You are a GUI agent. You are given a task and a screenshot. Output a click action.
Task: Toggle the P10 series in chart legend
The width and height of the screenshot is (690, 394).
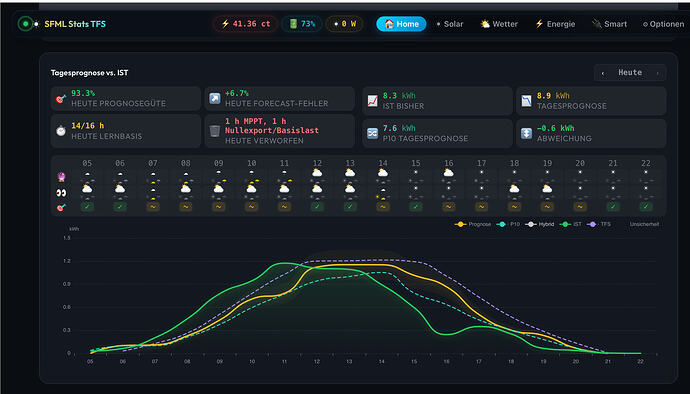click(x=508, y=224)
